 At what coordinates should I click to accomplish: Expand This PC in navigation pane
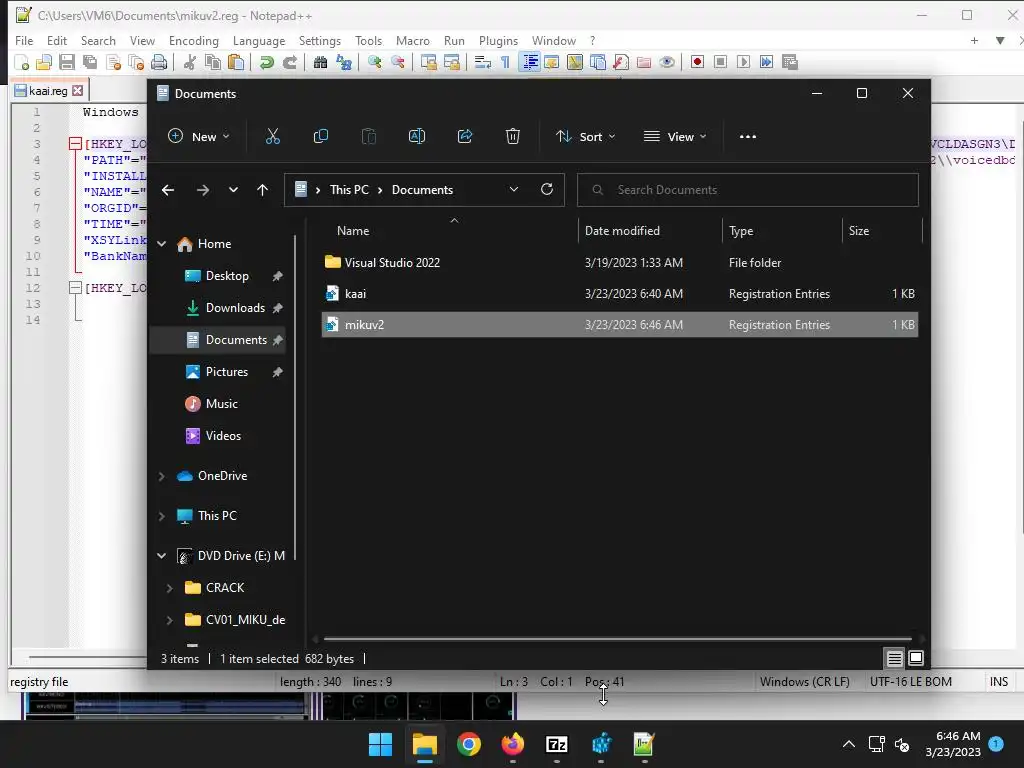[x=162, y=516]
